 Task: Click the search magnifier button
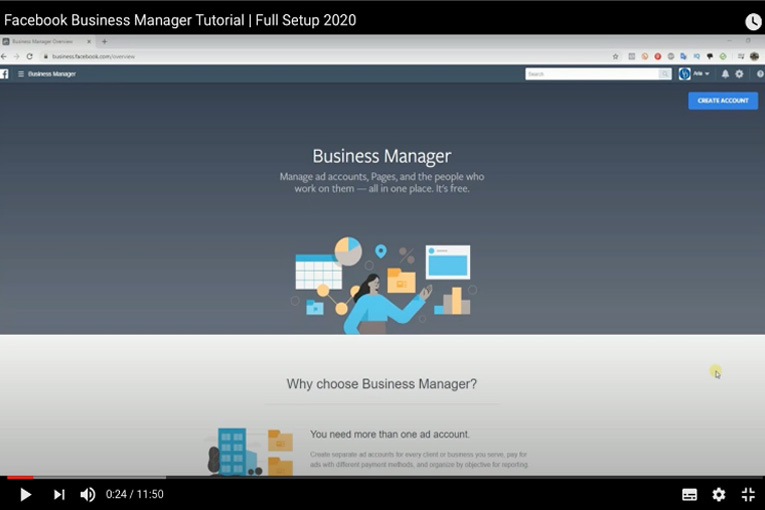click(664, 74)
